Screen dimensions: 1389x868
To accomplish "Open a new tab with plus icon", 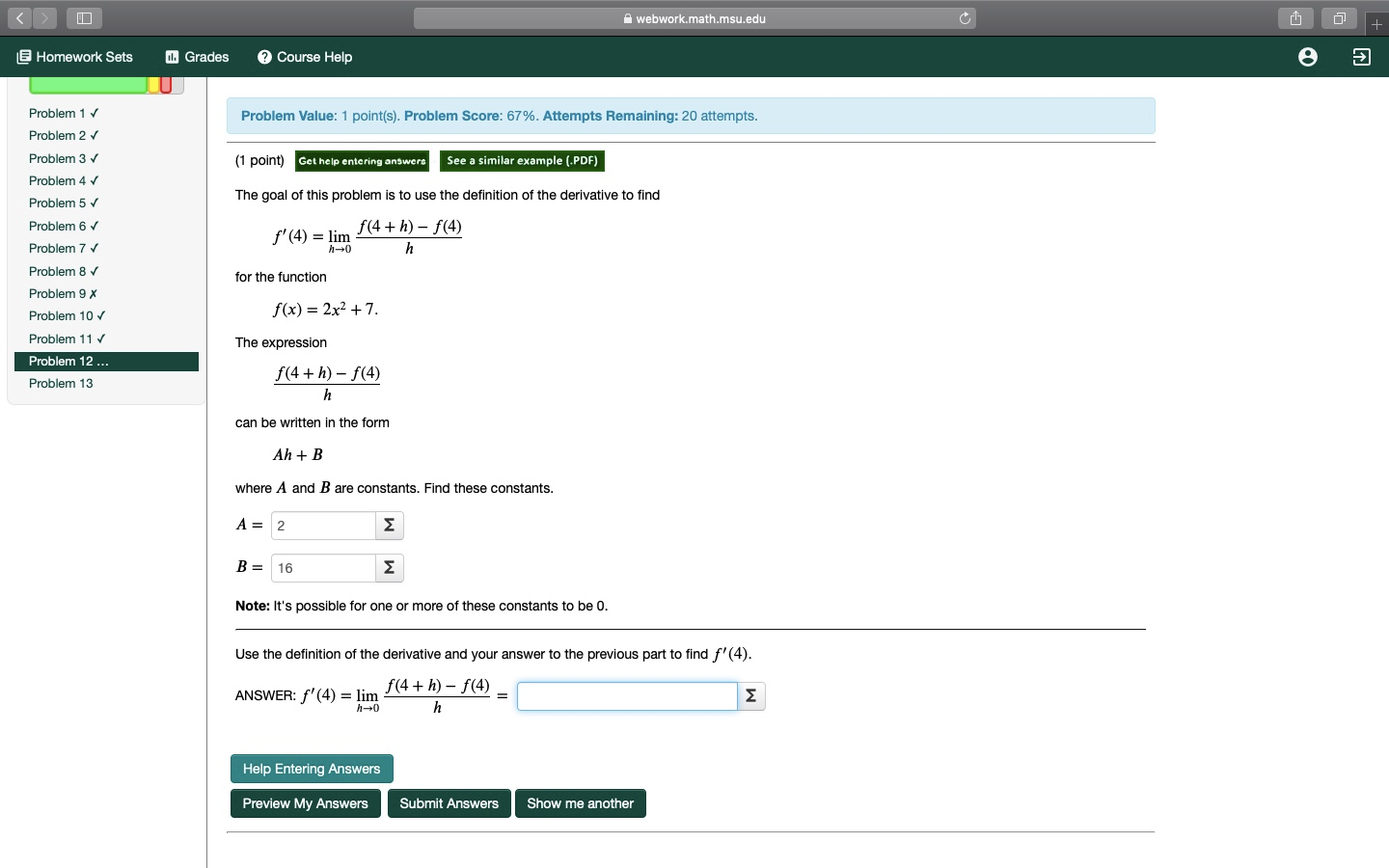I will pyautogui.click(x=1376, y=24).
